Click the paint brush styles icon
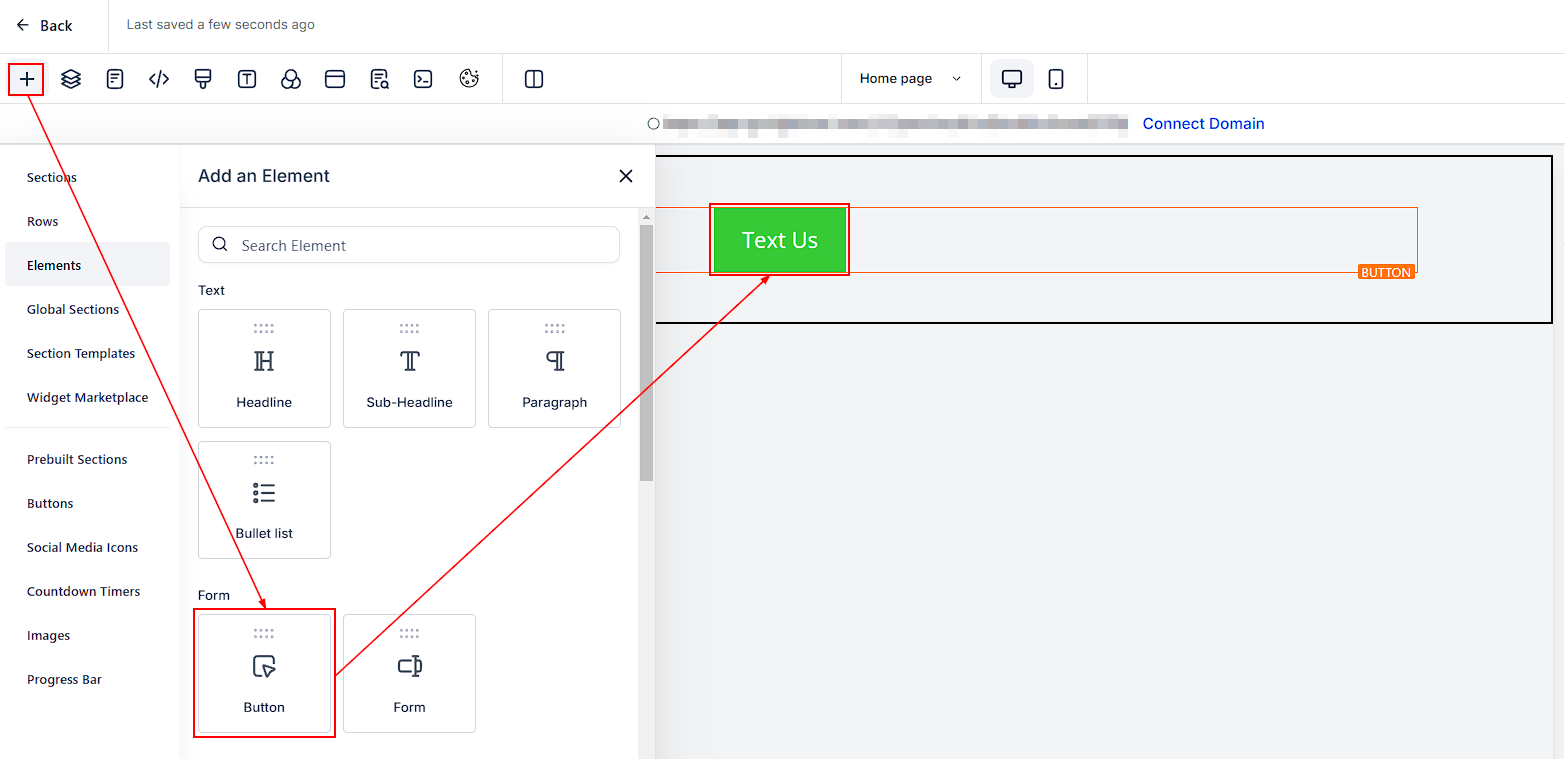The image size is (1565, 759). (x=203, y=79)
